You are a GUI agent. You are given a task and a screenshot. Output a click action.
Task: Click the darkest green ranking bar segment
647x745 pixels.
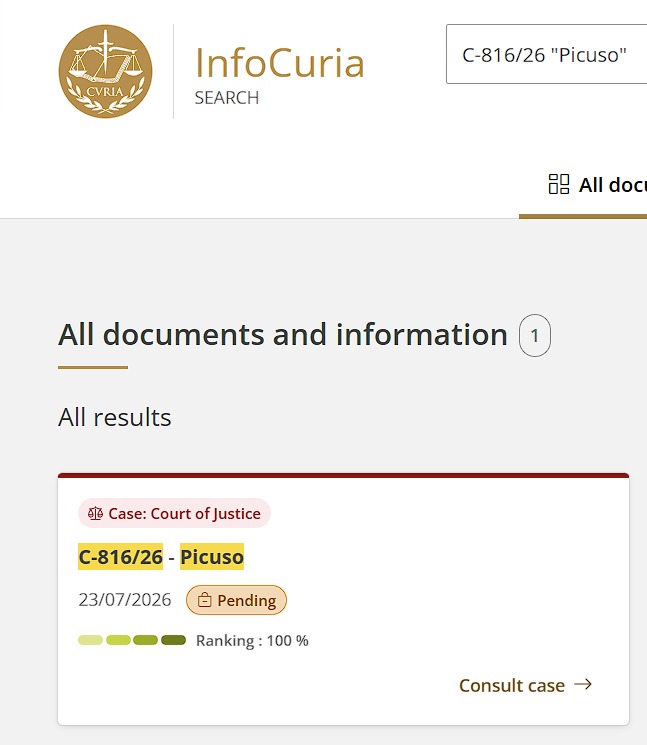[173, 640]
